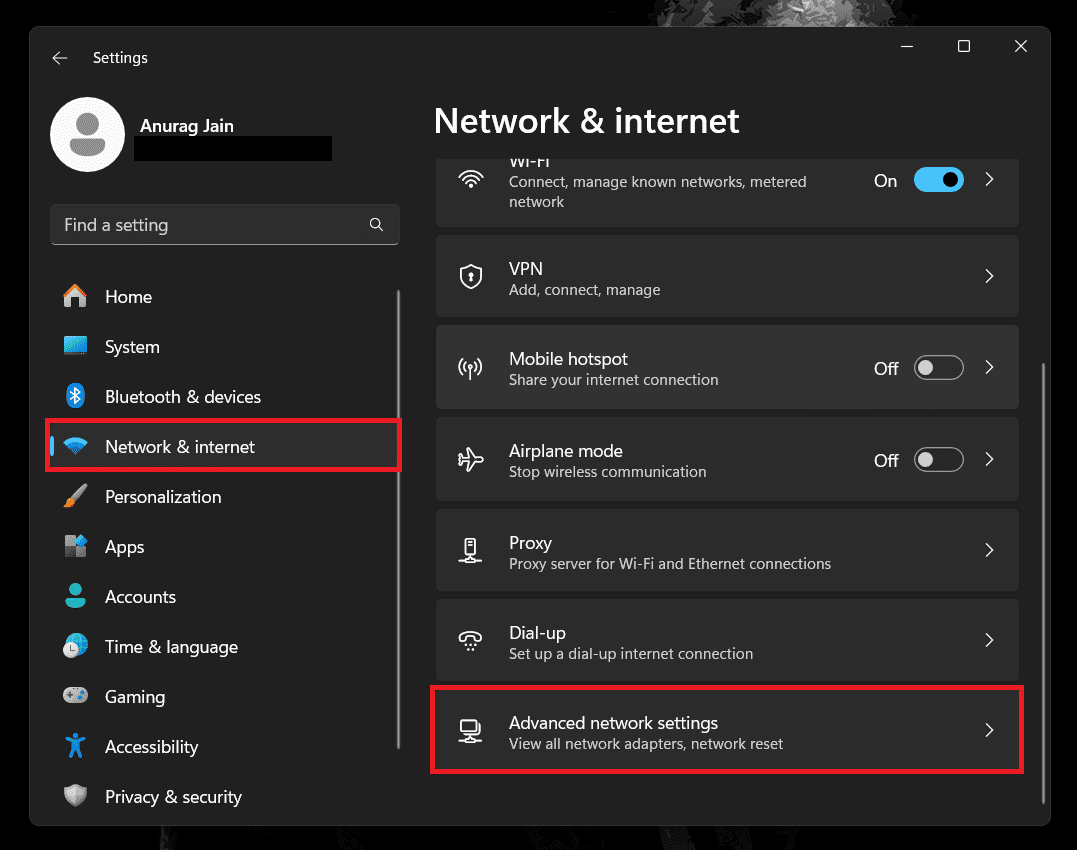The width and height of the screenshot is (1077, 850).
Task: Click the Airplane mode plane icon
Action: pos(470,460)
